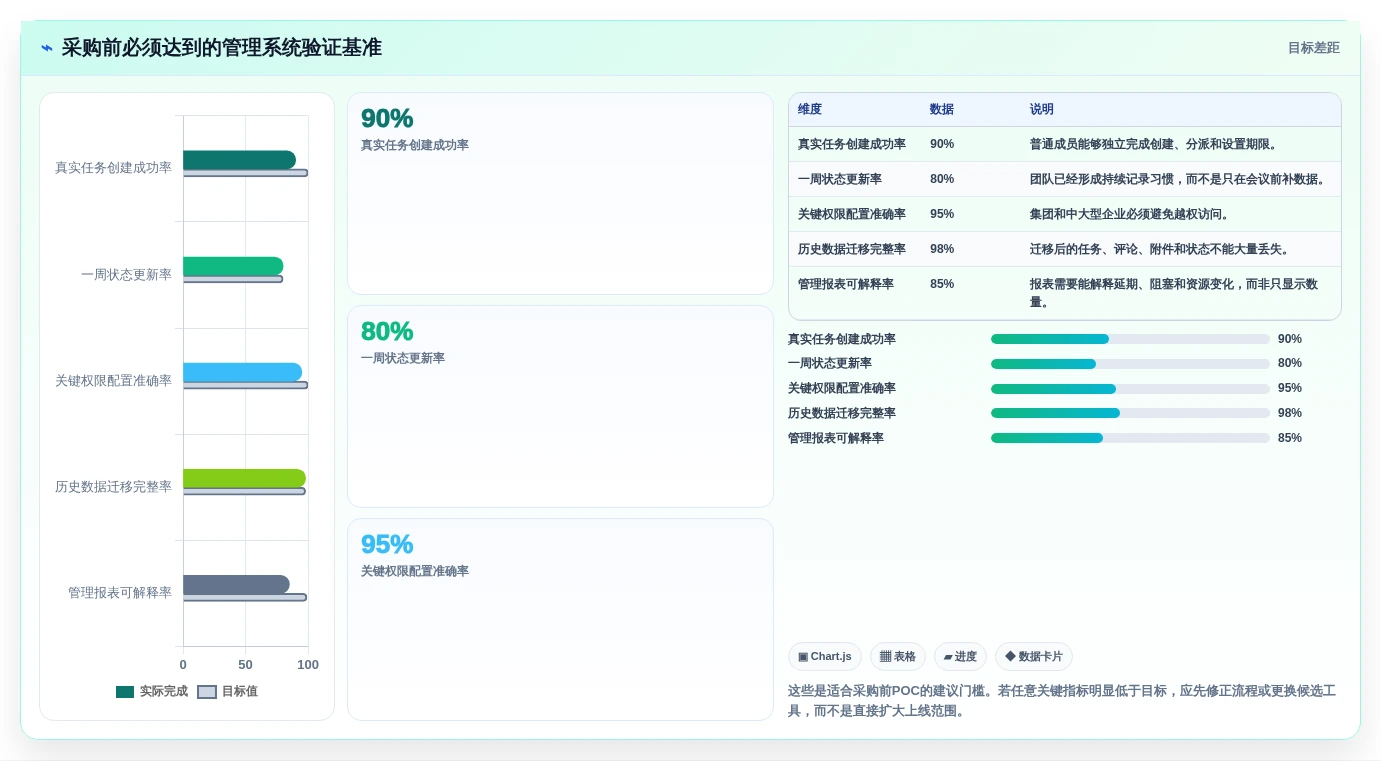Click the 关键权限配置准确率 progress bar at 95%
Image resolution: width=1381 pixels, height=761 pixels.
(x=1130, y=389)
